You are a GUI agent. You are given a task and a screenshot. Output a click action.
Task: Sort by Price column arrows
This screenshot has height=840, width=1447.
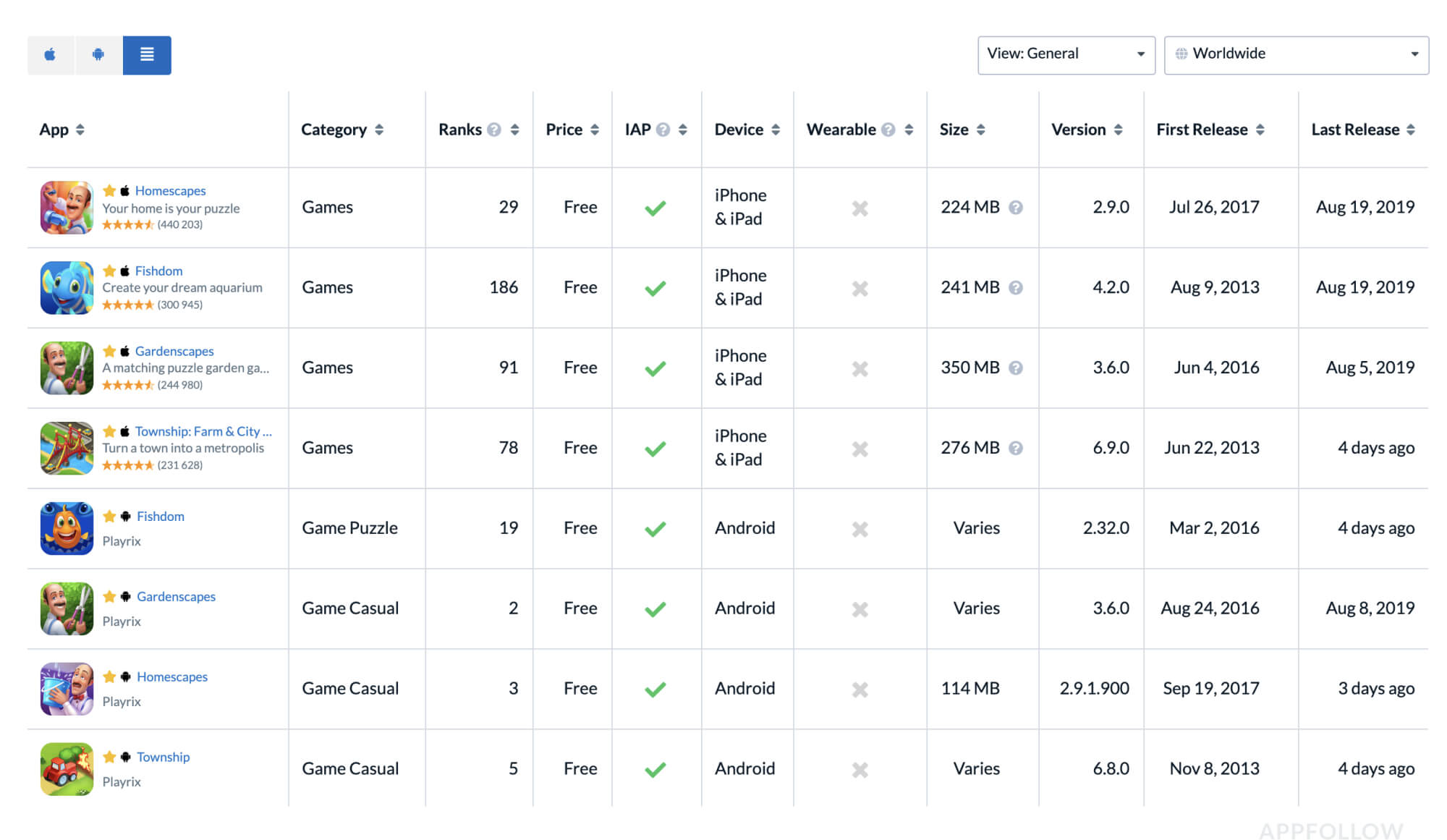[x=595, y=130]
